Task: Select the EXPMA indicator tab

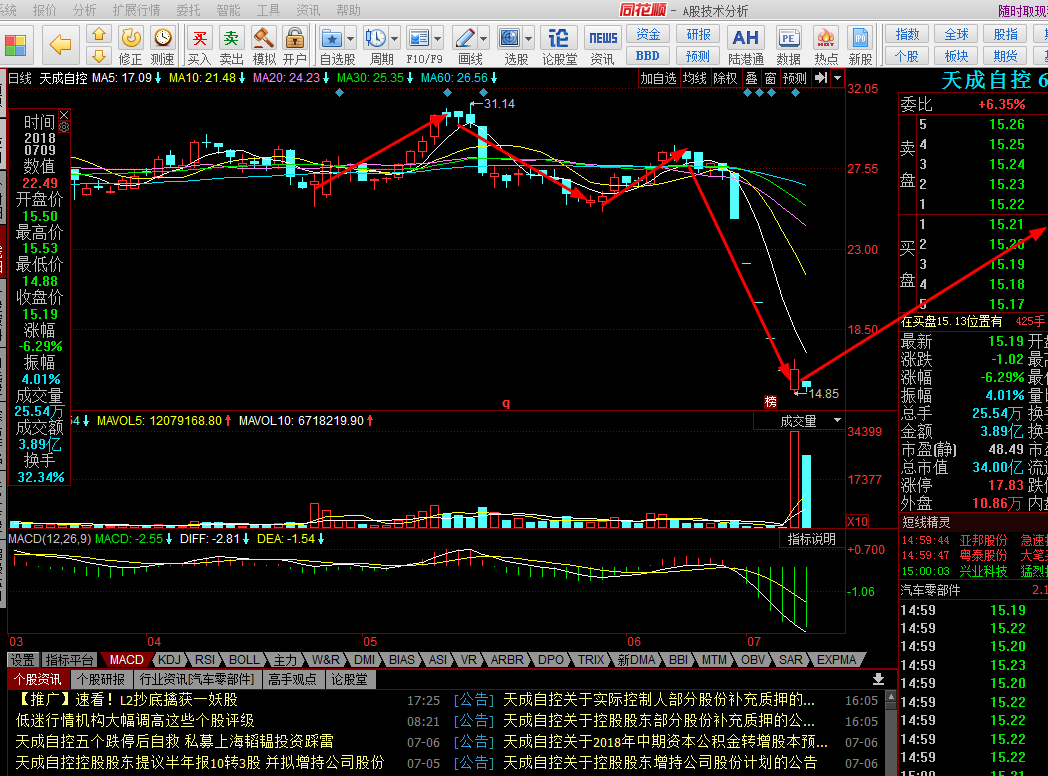Action: [x=836, y=660]
